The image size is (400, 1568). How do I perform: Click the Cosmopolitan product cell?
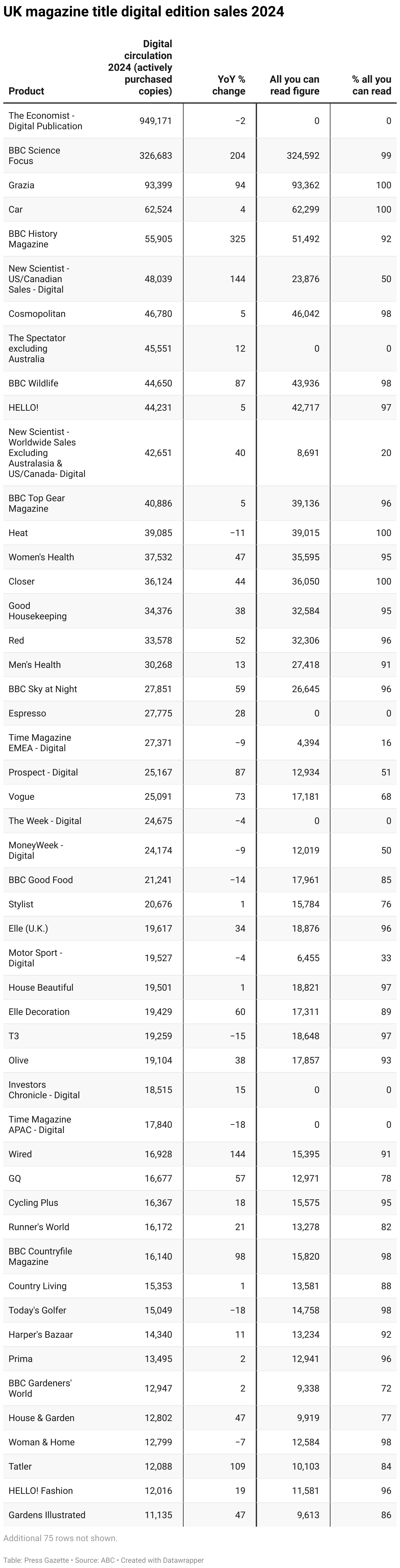point(37,314)
